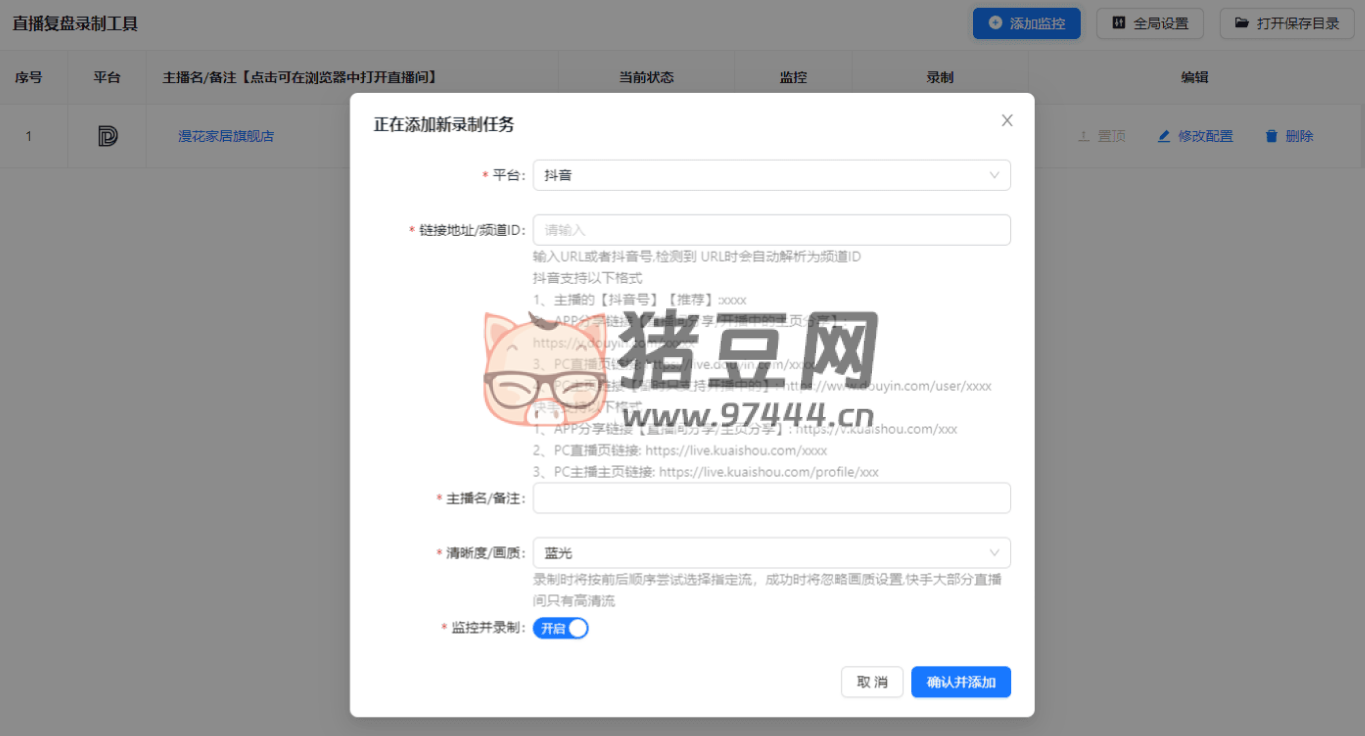This screenshot has width=1365, height=736.
Task: Click the 平台 column header
Action: 107,77
